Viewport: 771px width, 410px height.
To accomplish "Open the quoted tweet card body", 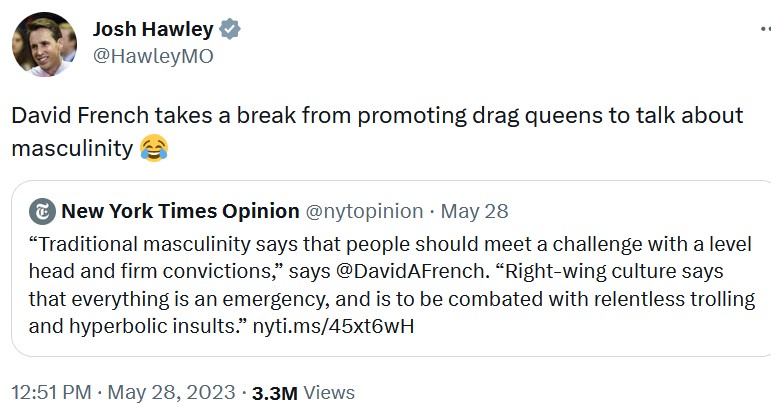I will (391, 268).
